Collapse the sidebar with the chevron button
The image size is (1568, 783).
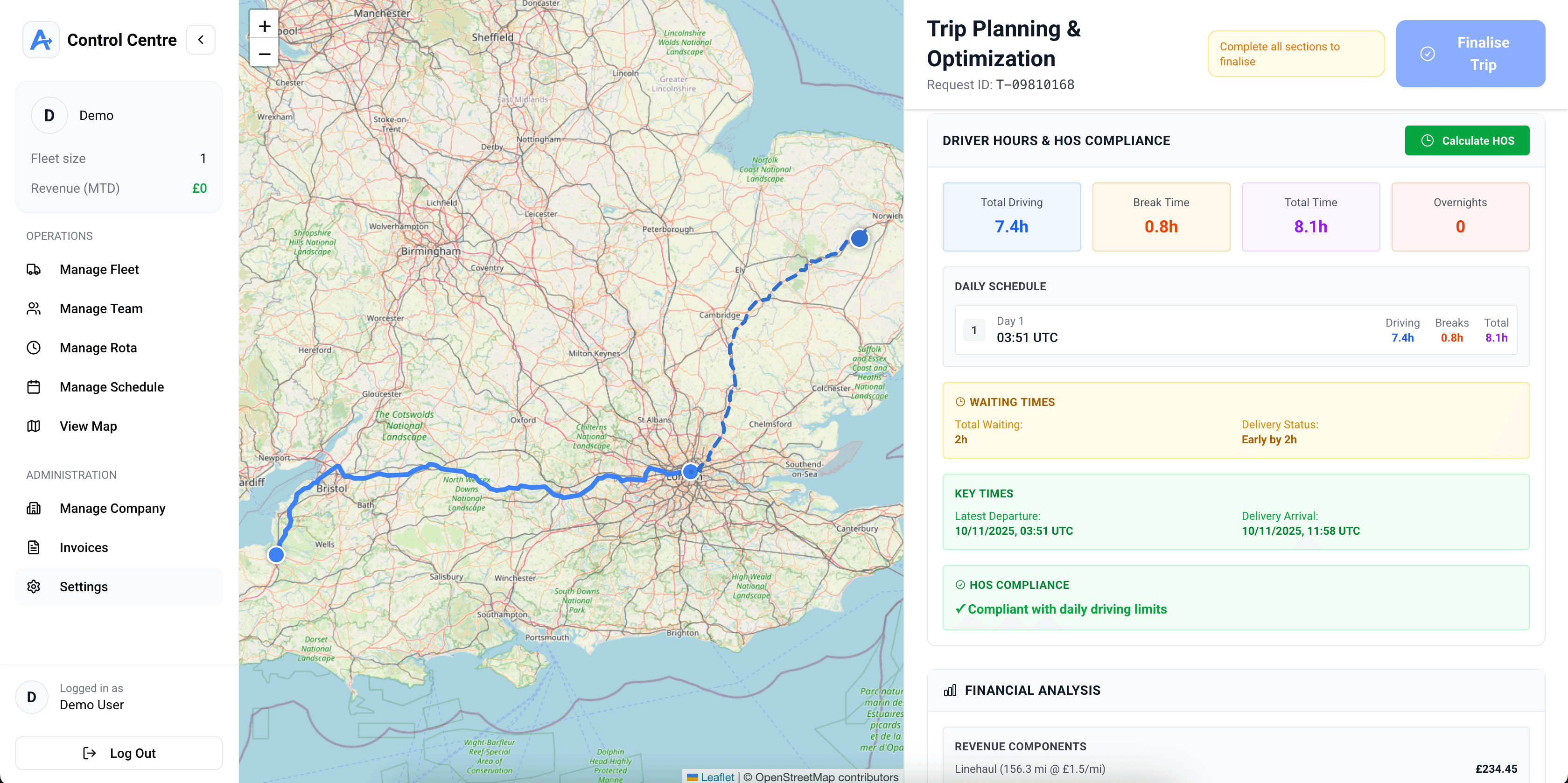pos(200,39)
